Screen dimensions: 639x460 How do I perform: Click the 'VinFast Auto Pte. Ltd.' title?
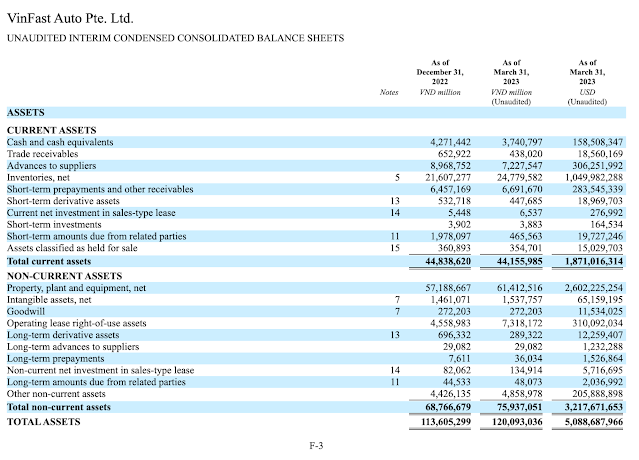[x=70, y=18]
